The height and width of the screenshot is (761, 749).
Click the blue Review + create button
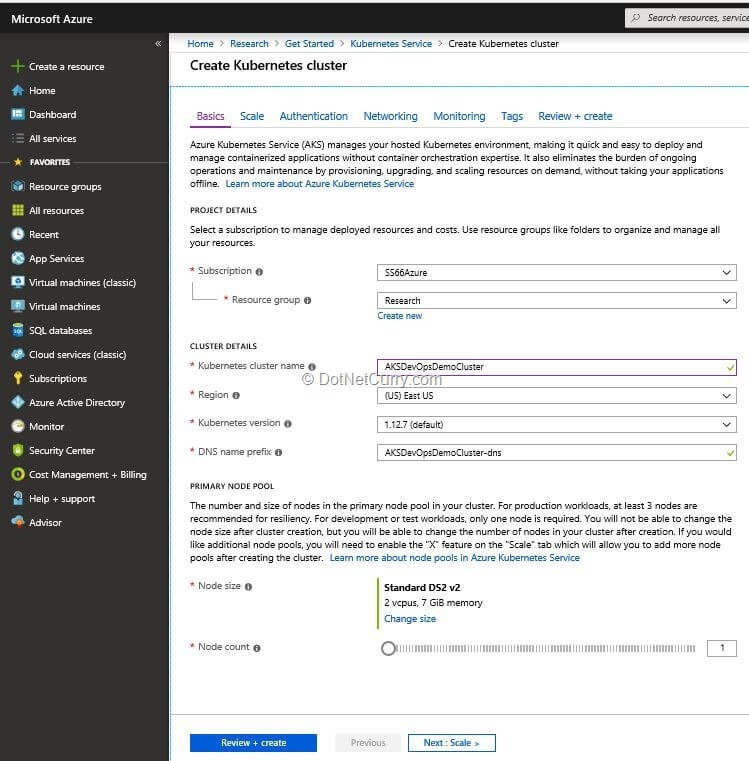[253, 743]
